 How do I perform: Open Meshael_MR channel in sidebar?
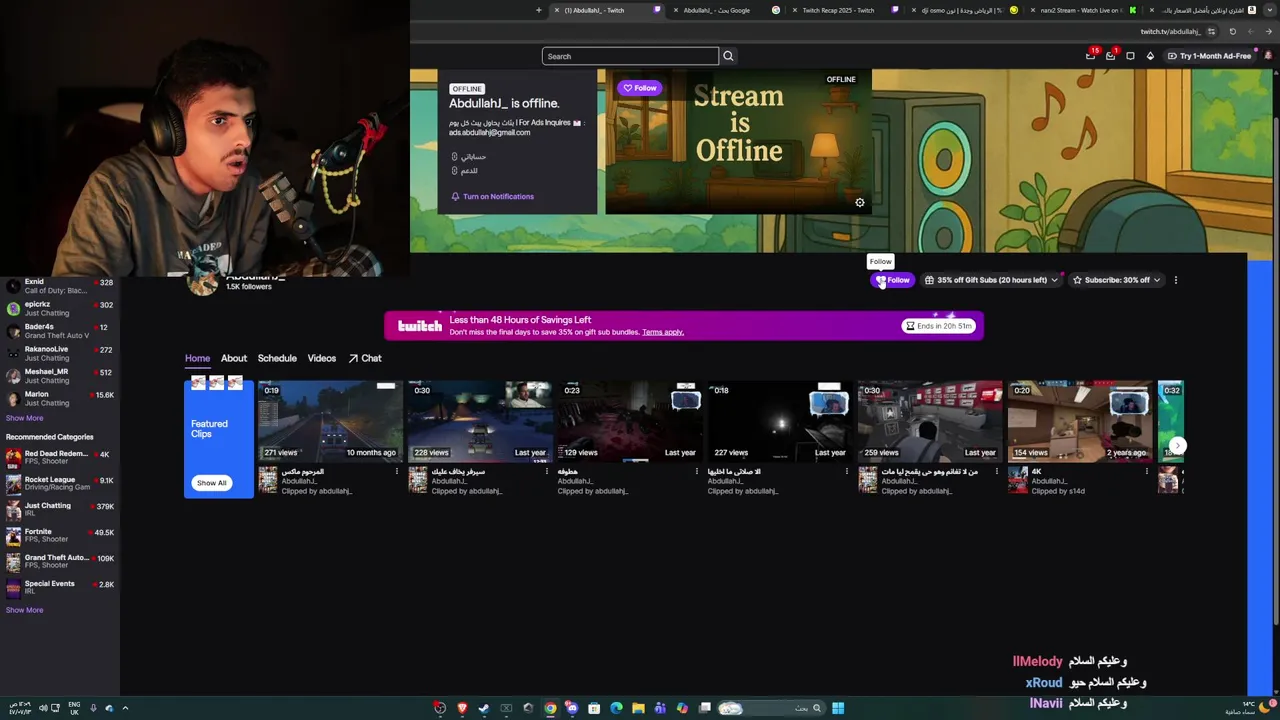(x=60, y=376)
